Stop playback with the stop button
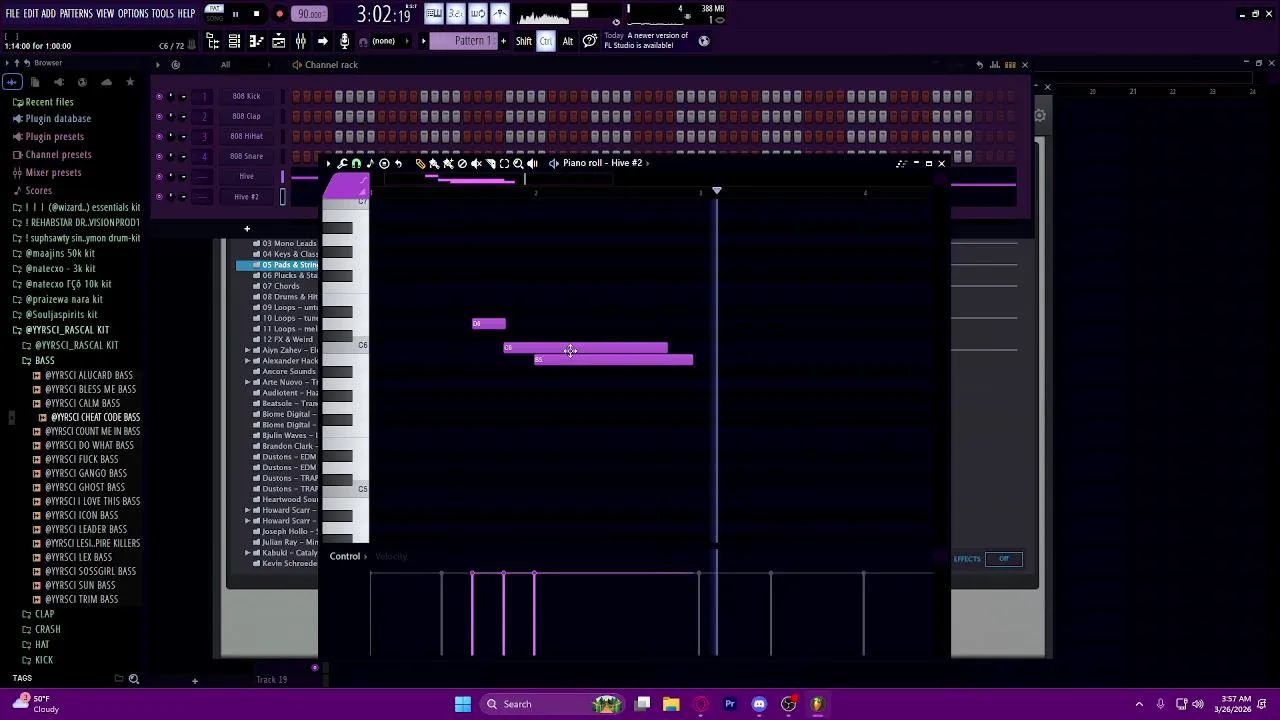This screenshot has width=1280, height=720. point(256,14)
